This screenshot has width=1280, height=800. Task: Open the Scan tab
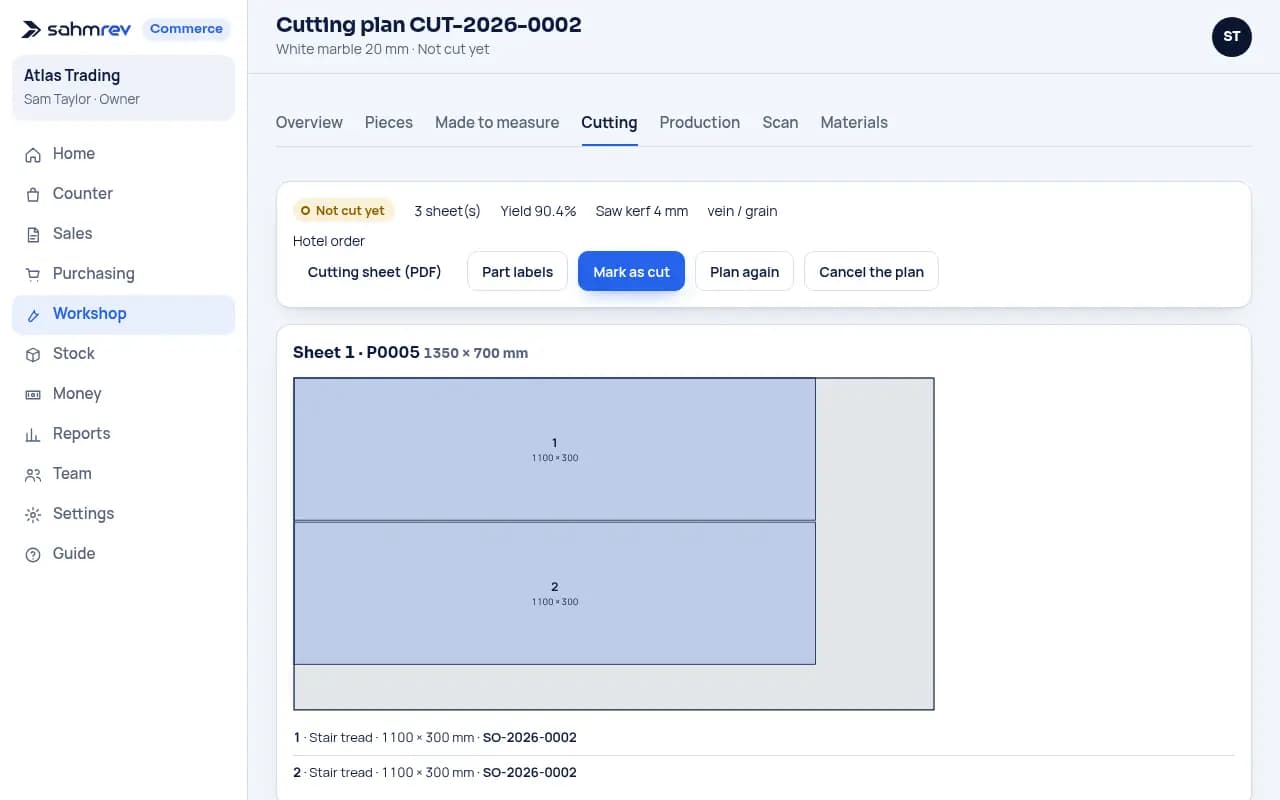click(780, 122)
